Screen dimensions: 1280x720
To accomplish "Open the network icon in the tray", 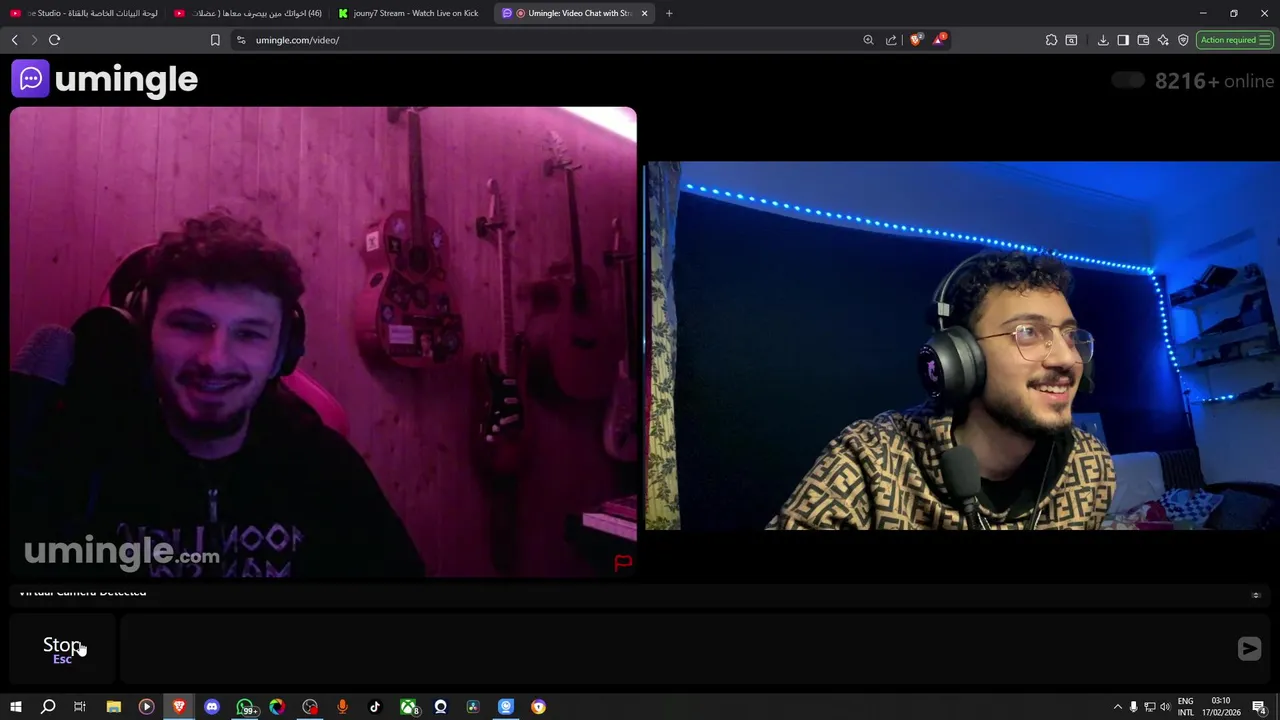I will point(1149,707).
